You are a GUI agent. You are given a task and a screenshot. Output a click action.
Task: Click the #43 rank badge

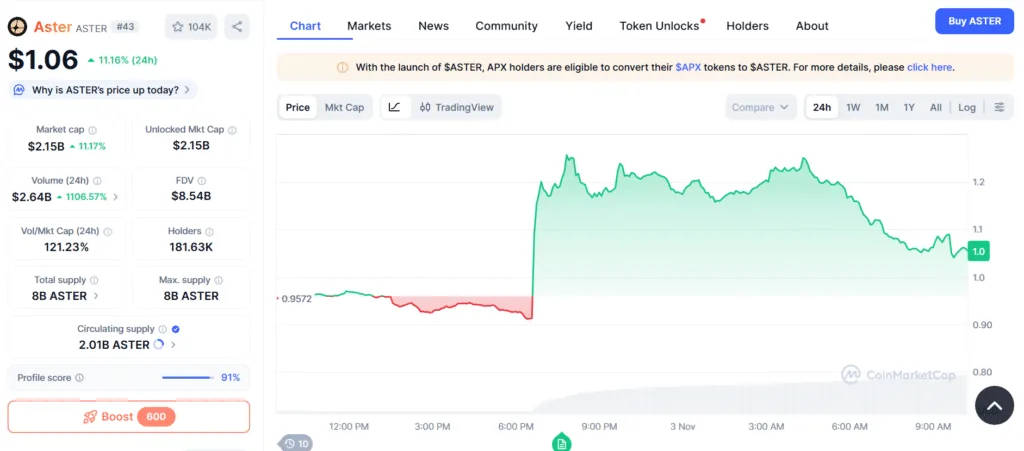[124, 27]
